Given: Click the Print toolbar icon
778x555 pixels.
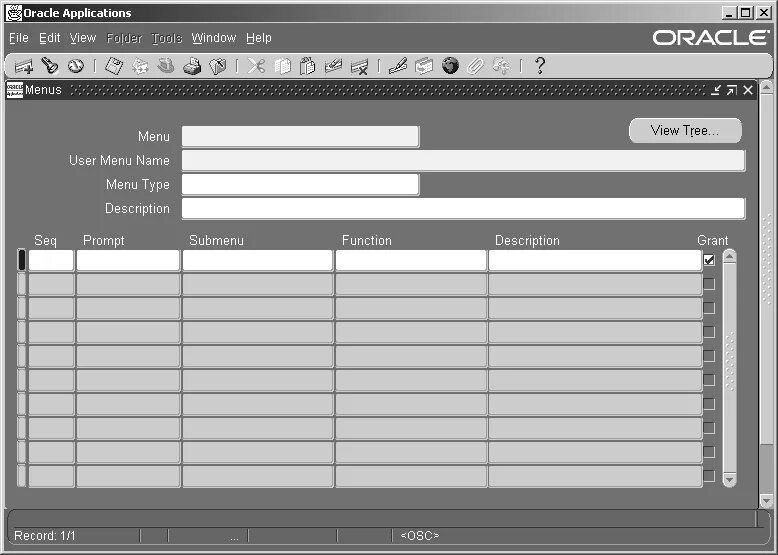Looking at the screenshot, I should point(192,65).
